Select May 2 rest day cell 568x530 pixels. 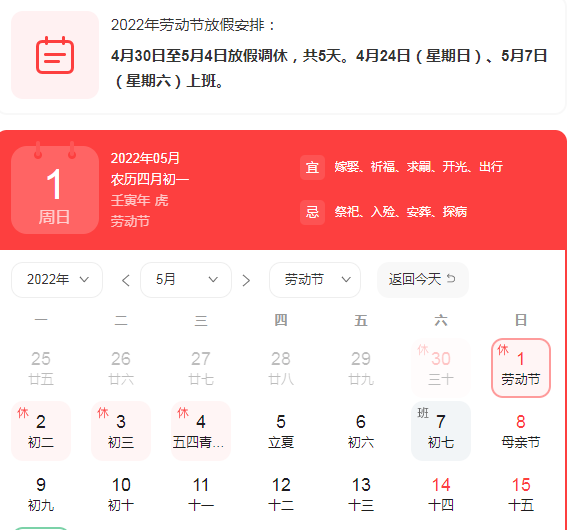point(41,431)
